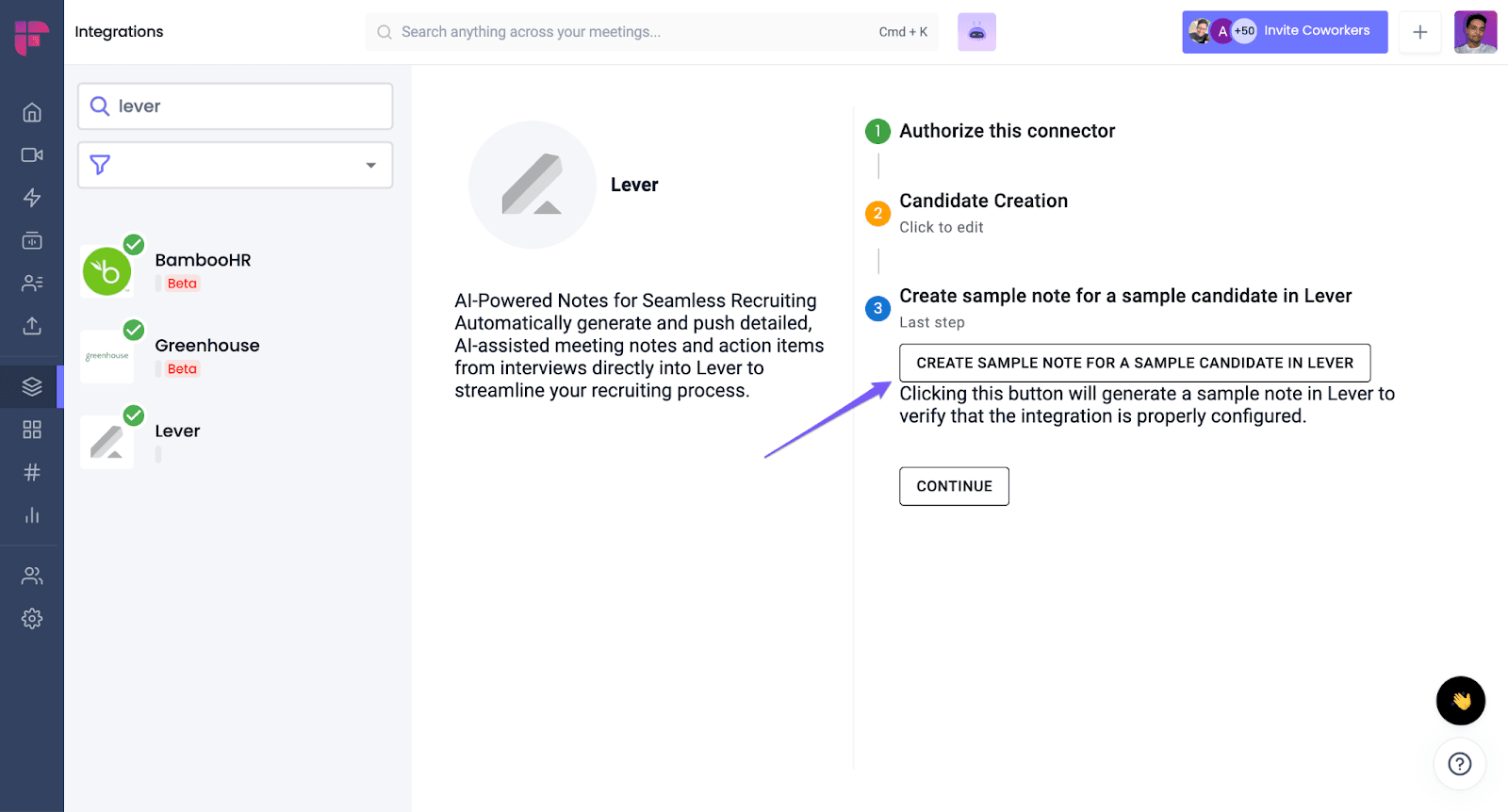
Task: Click Invite Coworkers button
Action: [x=1285, y=32]
